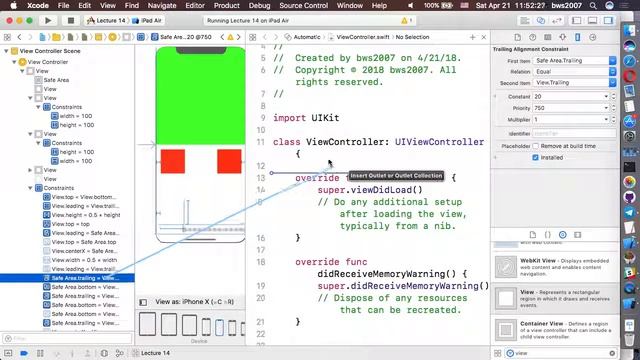Choose the iPad Air run destination
640x360 pixels.
click(x=147, y=20)
